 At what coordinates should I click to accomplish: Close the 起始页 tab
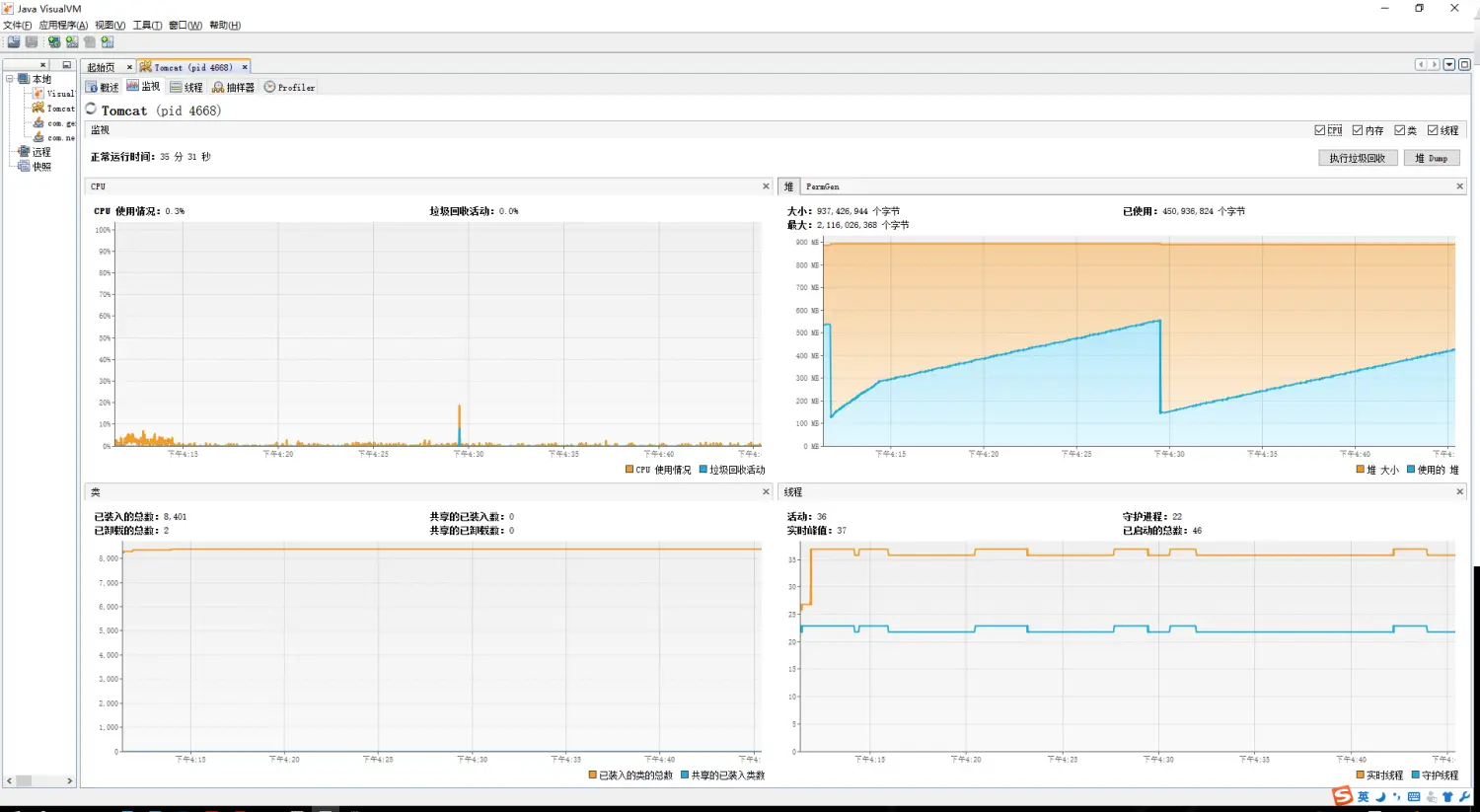click(129, 67)
